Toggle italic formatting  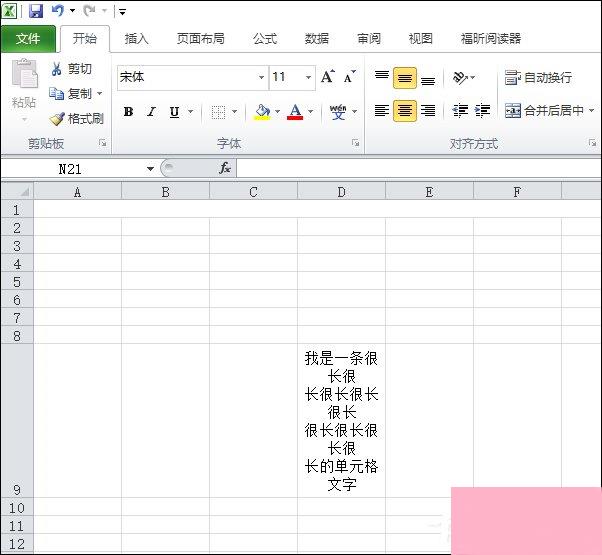(152, 112)
